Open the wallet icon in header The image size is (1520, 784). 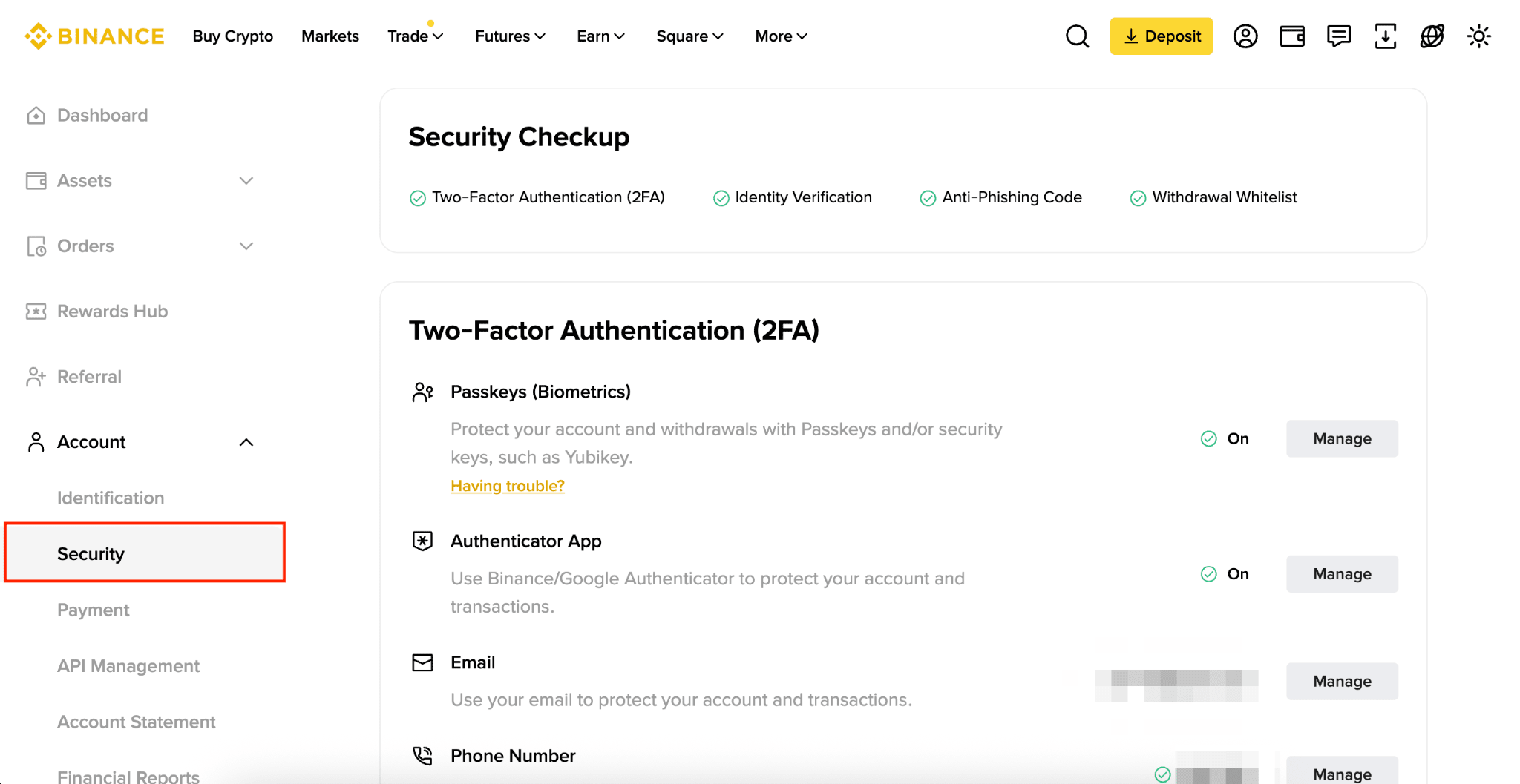tap(1292, 36)
